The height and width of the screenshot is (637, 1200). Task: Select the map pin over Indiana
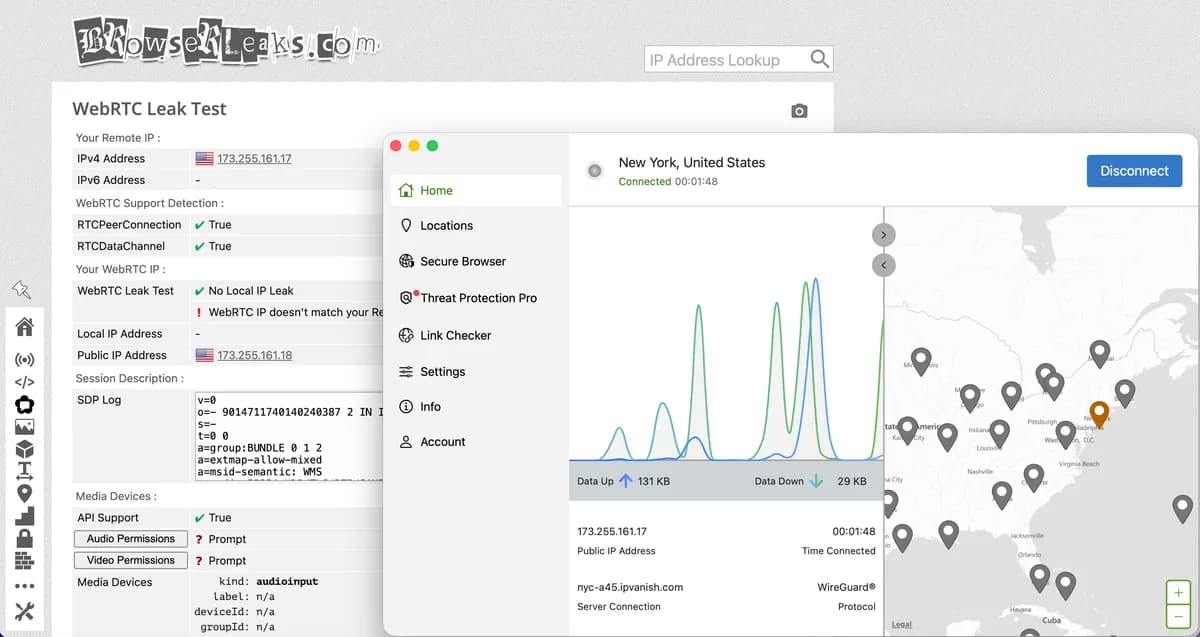coord(999,433)
